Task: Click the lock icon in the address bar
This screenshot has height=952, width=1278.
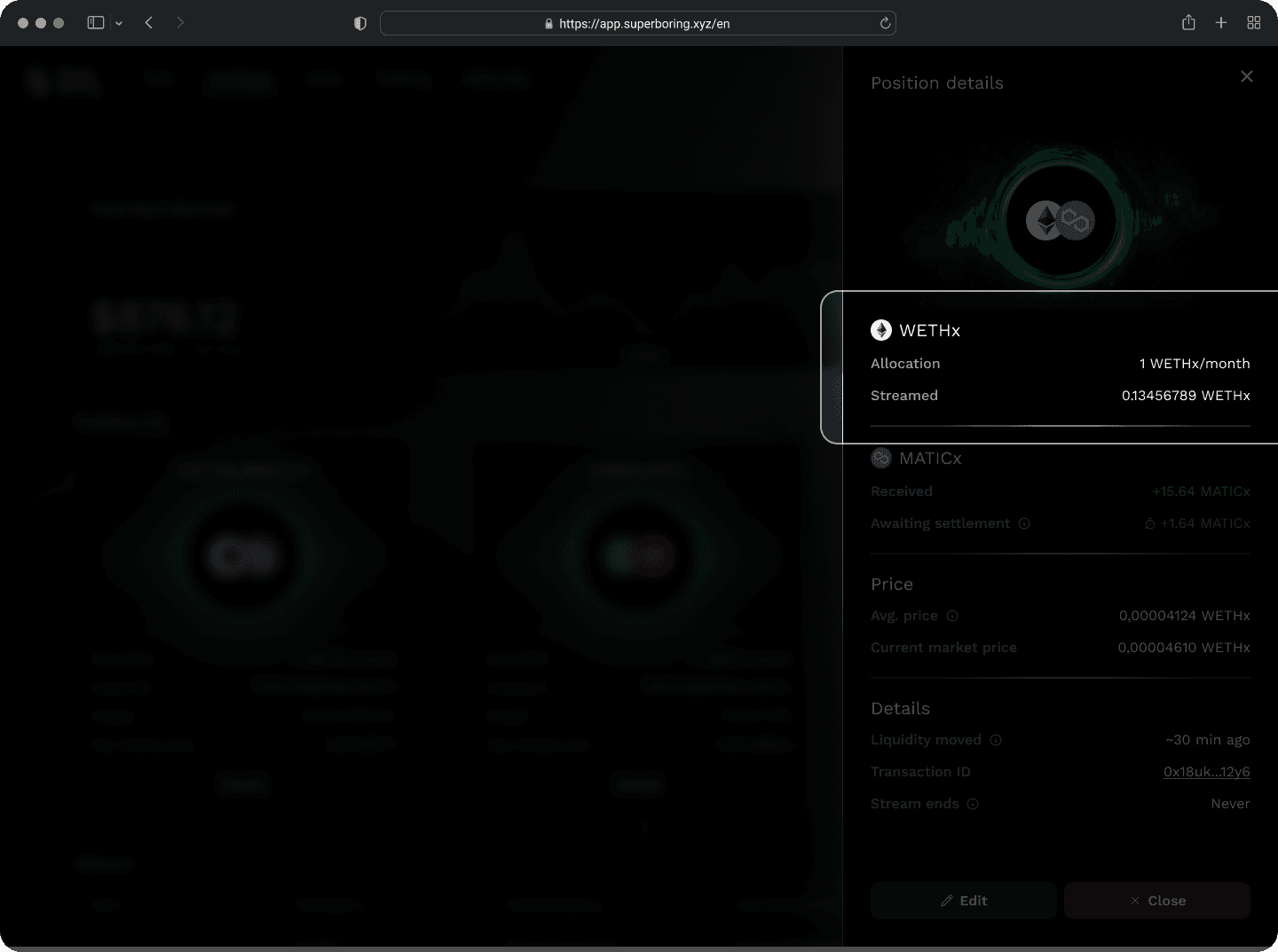Action: (x=549, y=24)
